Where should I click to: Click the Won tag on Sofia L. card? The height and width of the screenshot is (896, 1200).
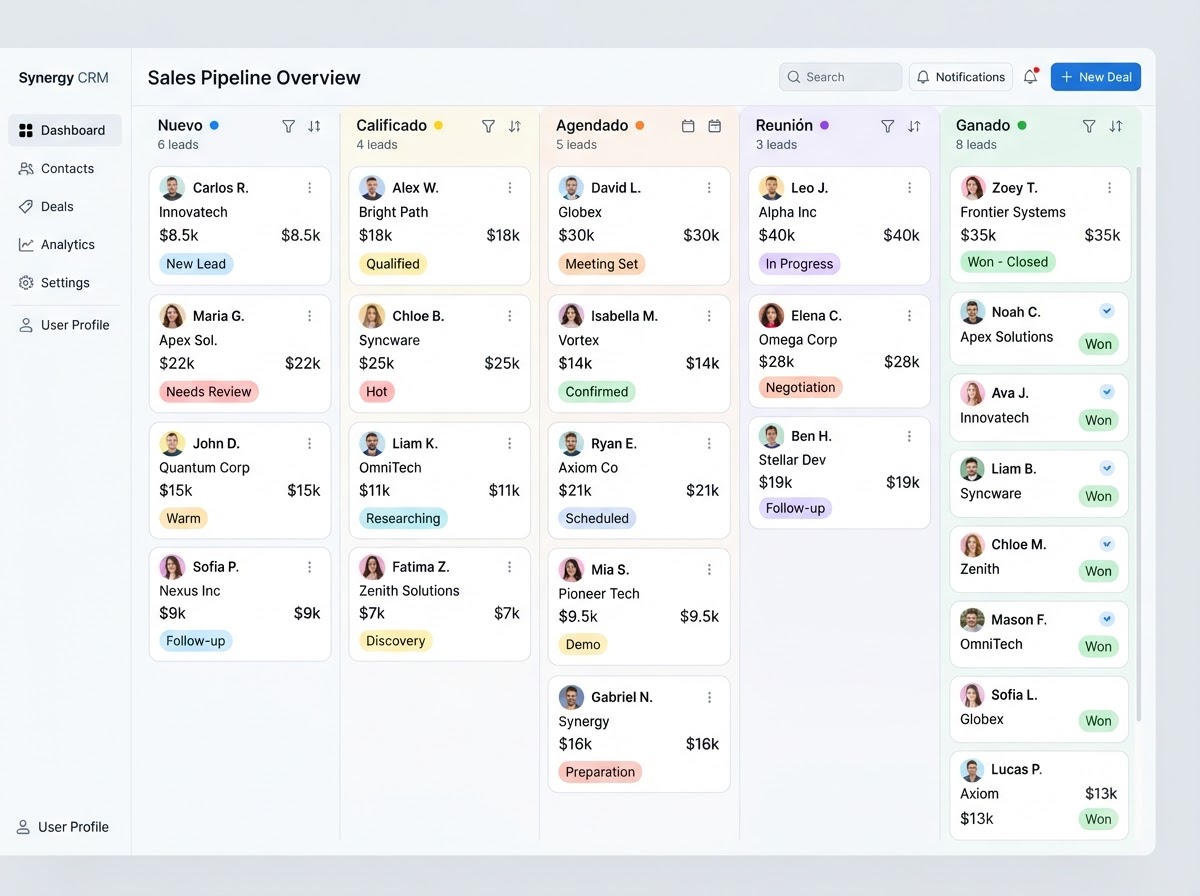click(x=1098, y=721)
